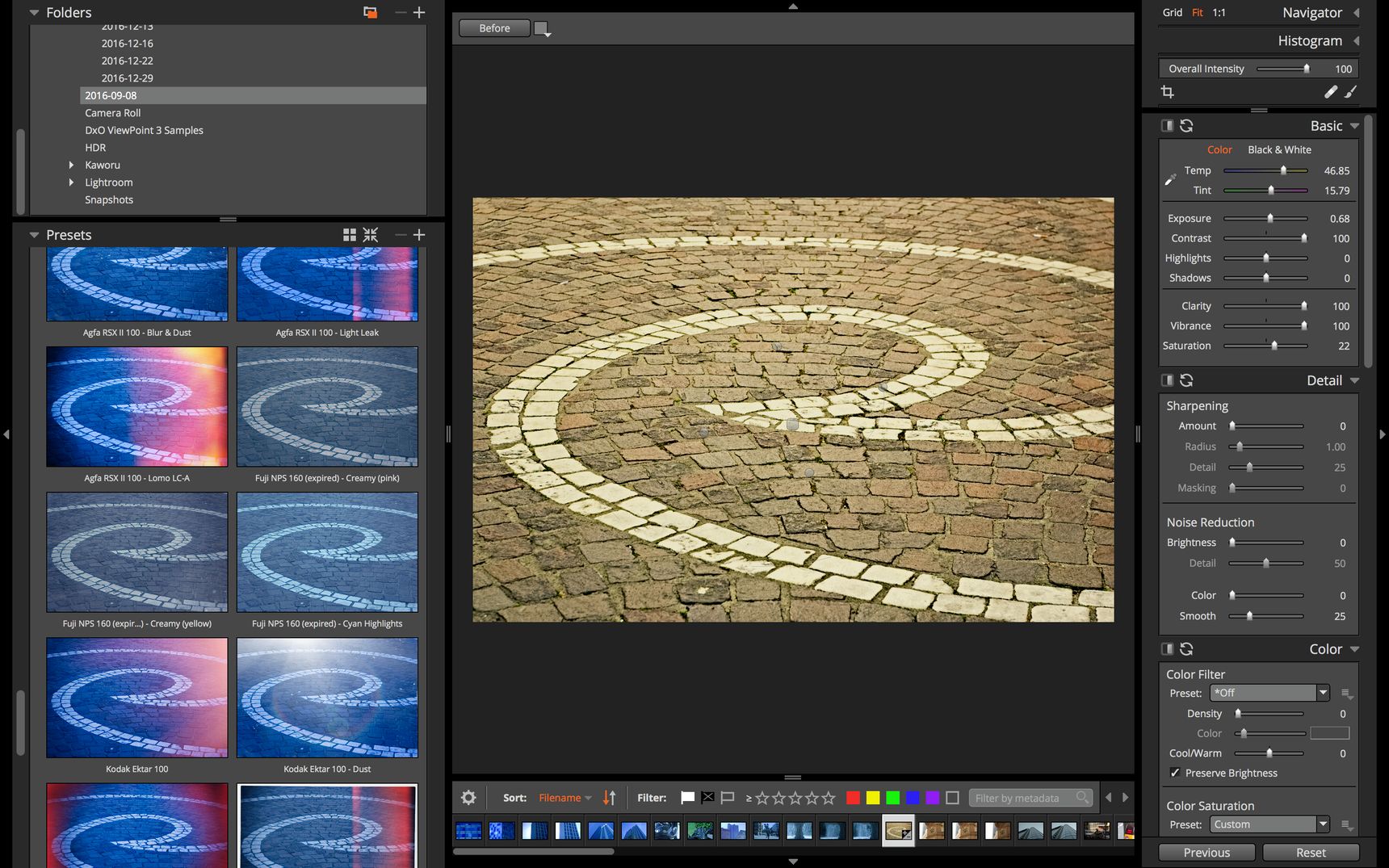Image resolution: width=1389 pixels, height=868 pixels.
Task: Collapse the Detail panel arrow
Action: 1354,380
